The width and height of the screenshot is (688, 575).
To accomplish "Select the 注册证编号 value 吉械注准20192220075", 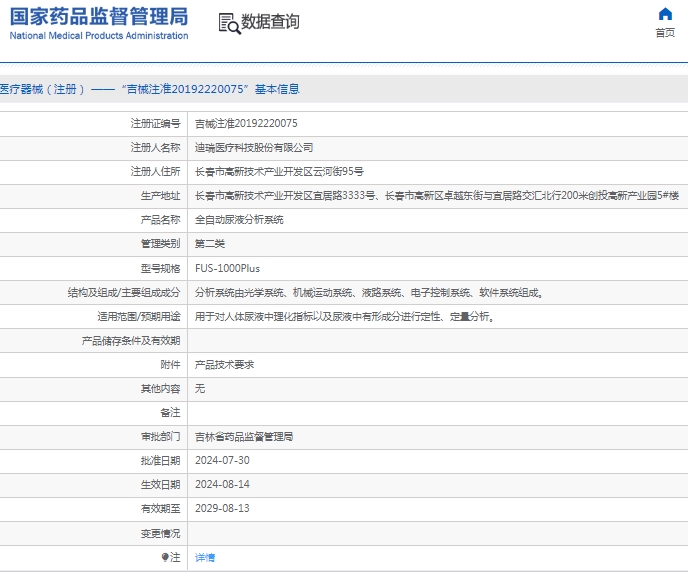I will 246,124.
